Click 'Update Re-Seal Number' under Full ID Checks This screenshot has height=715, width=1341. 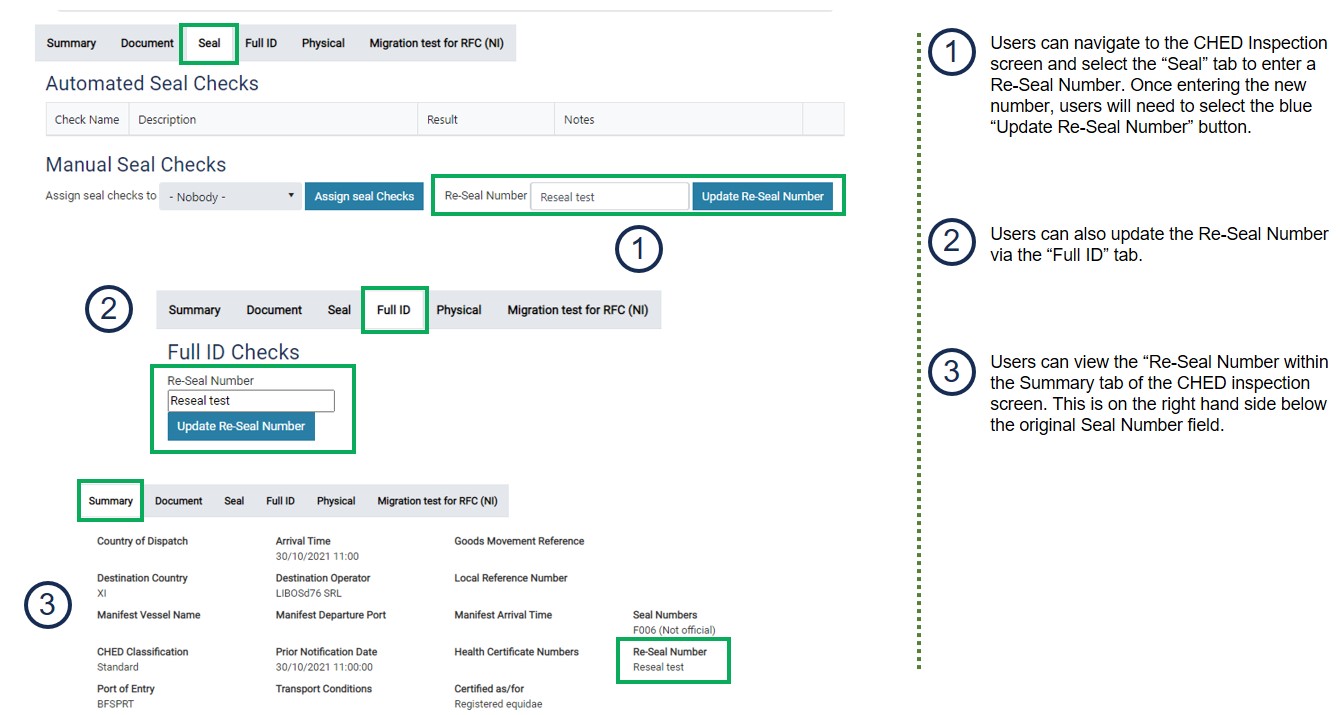[x=241, y=426]
